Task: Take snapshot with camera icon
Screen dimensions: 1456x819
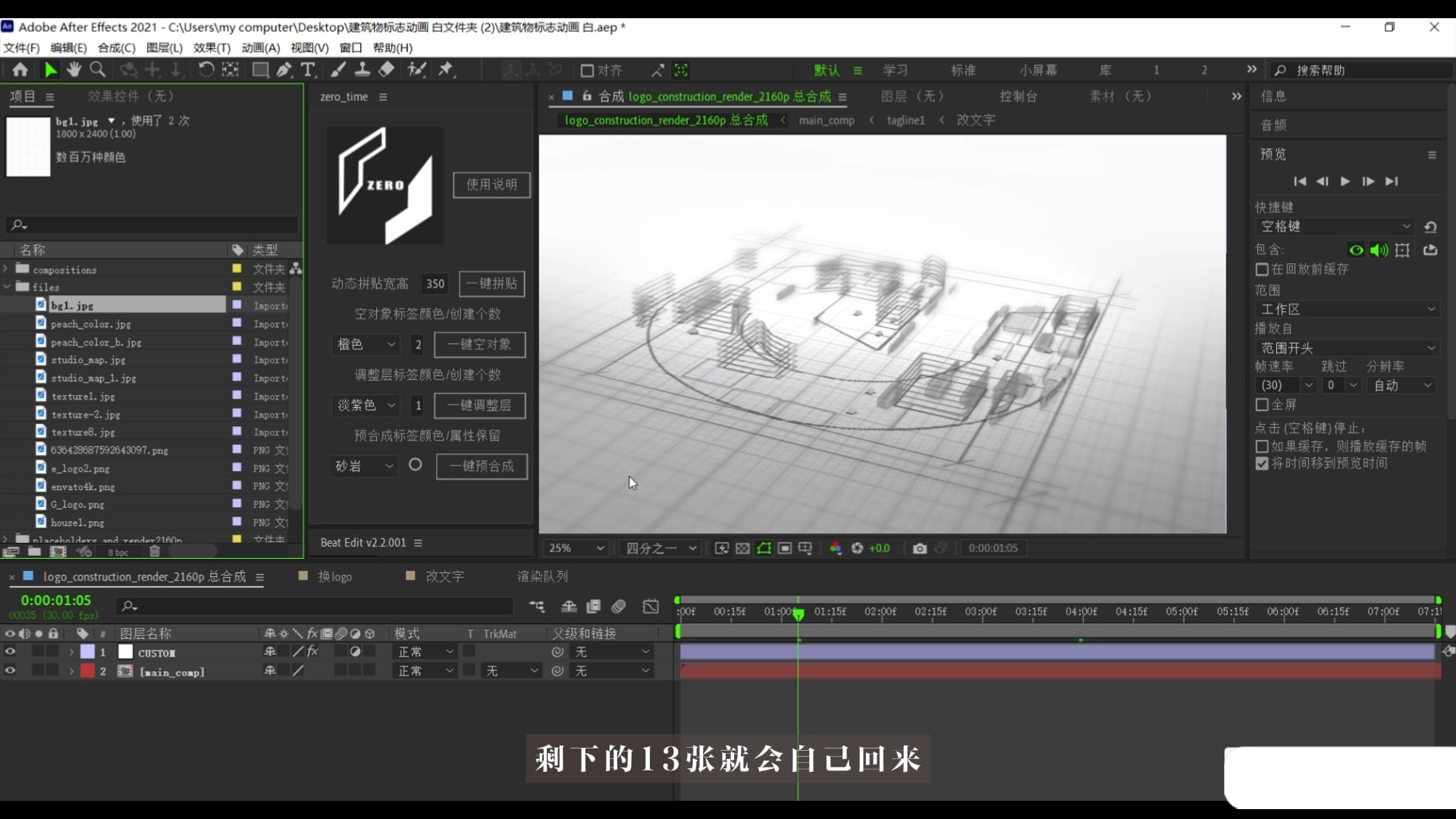Action: (919, 548)
